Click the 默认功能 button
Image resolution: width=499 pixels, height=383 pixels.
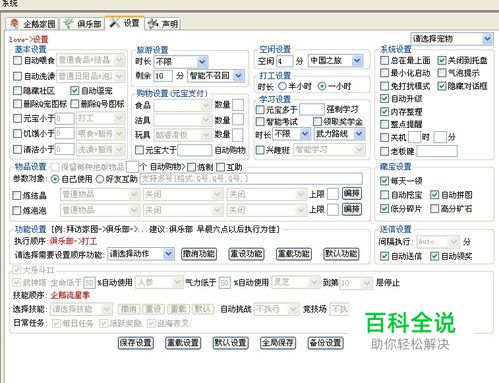341,254
